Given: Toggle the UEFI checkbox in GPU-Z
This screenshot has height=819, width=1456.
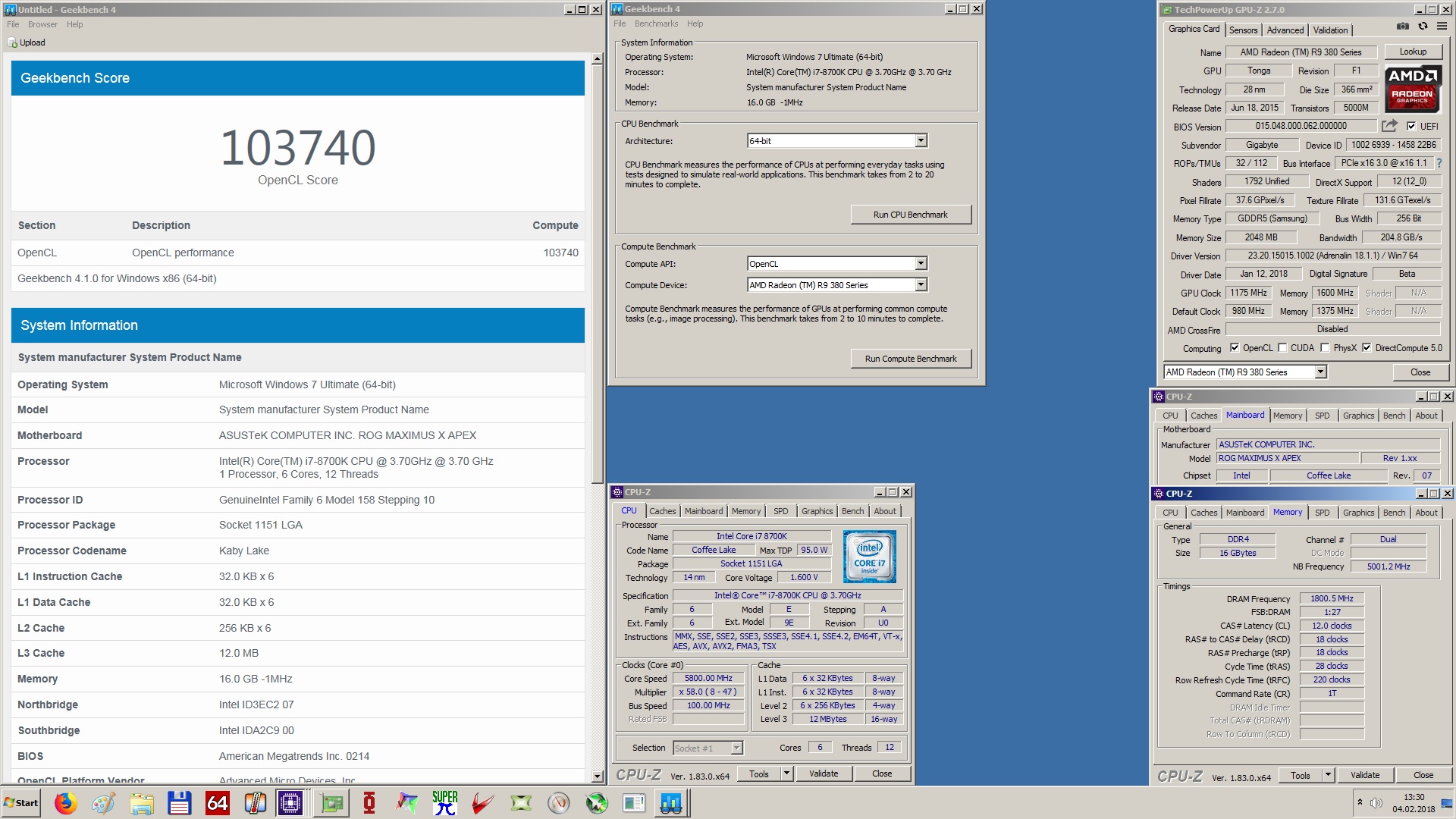Looking at the screenshot, I should 1411,127.
